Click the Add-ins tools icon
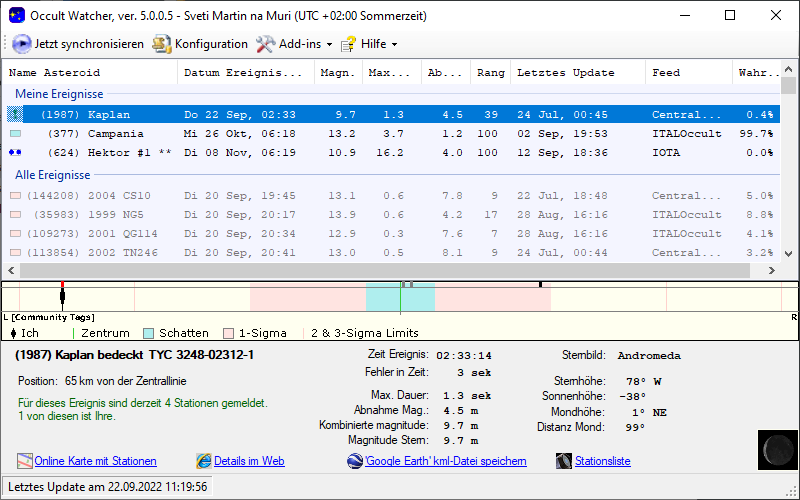This screenshot has width=800, height=500. 265,44
